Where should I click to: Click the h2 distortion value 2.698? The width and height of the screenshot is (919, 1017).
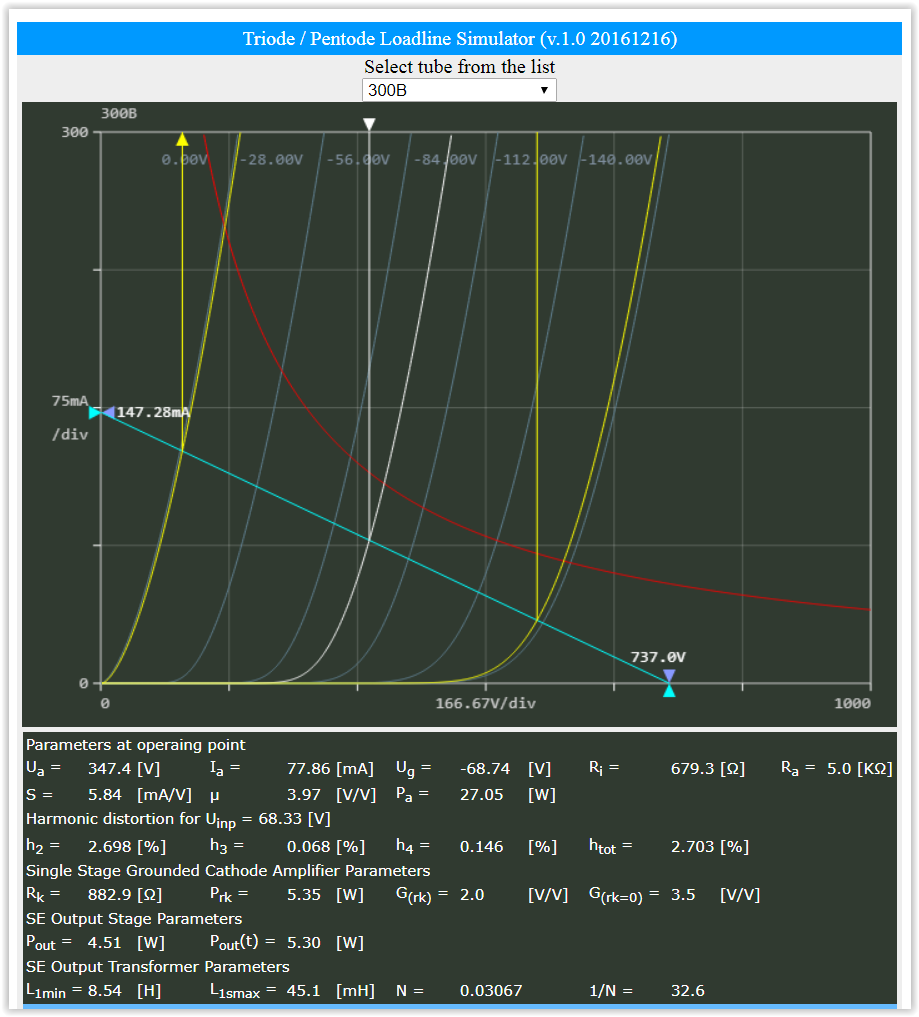click(110, 846)
